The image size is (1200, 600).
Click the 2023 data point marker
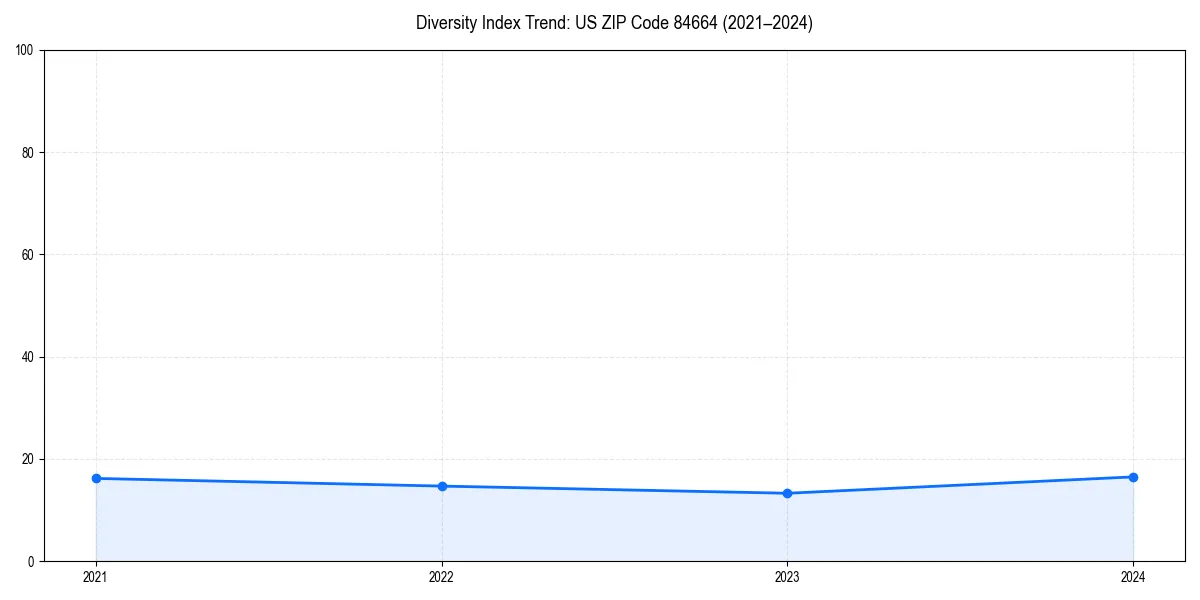point(787,493)
